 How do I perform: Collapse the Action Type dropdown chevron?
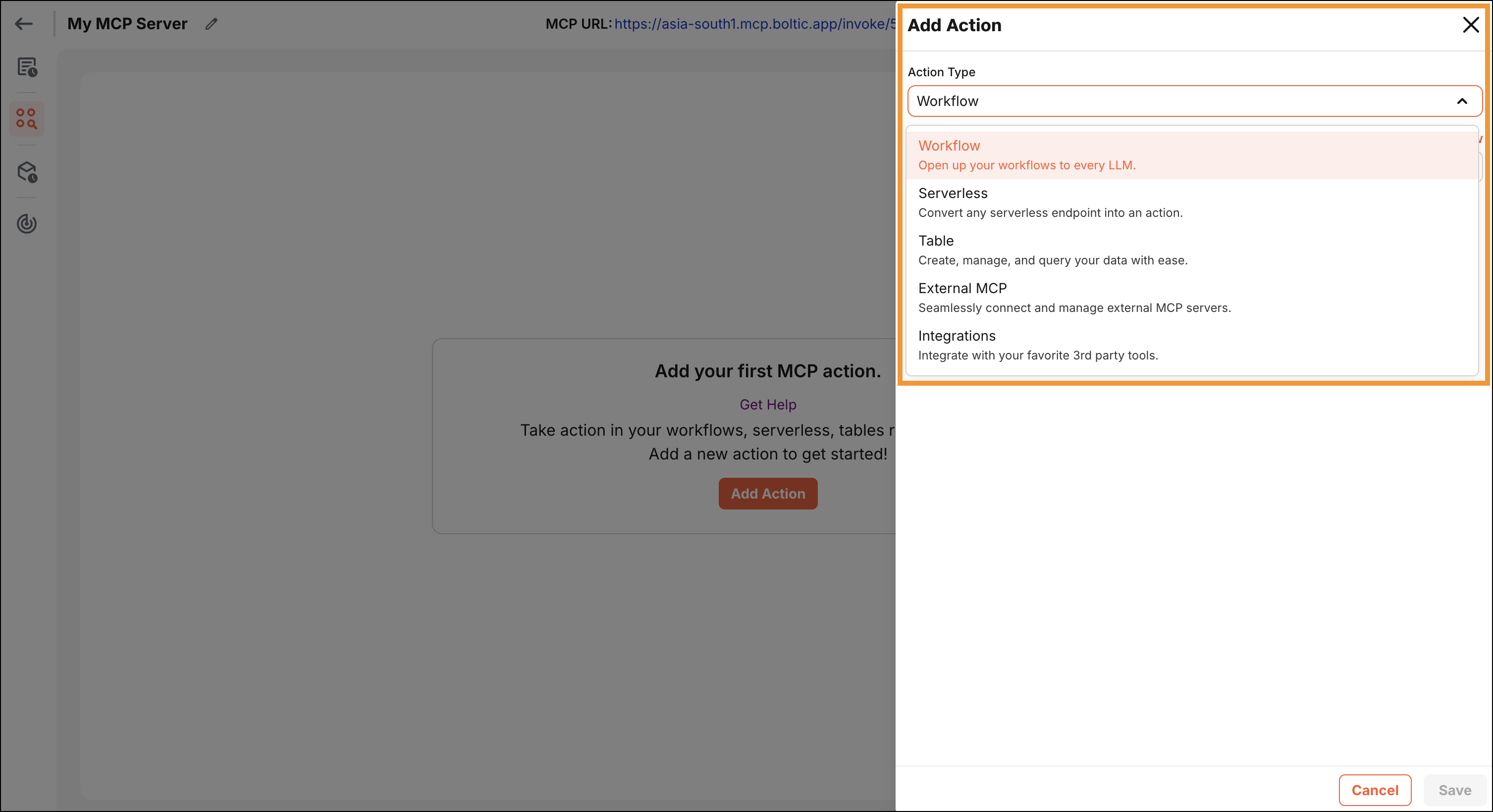[x=1462, y=101]
